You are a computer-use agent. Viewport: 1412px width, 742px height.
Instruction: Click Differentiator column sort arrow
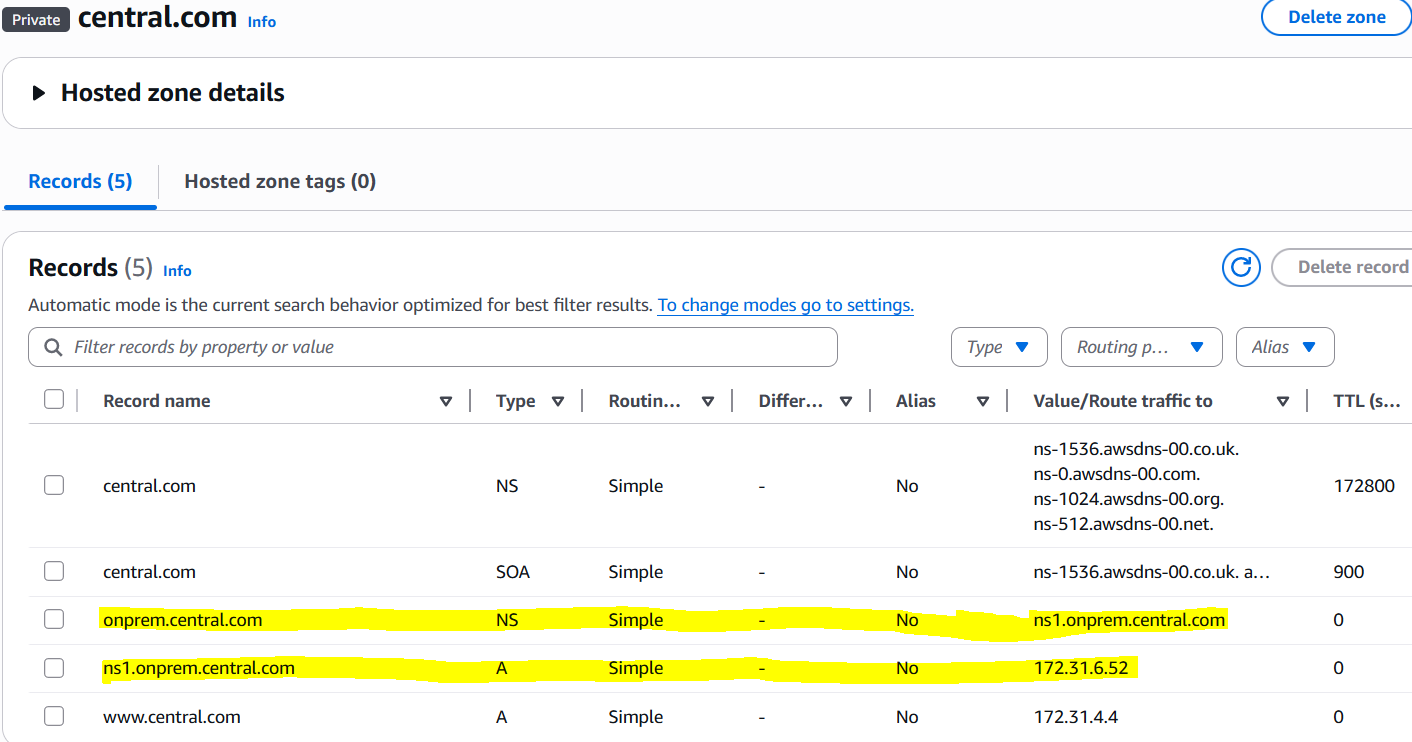point(846,401)
